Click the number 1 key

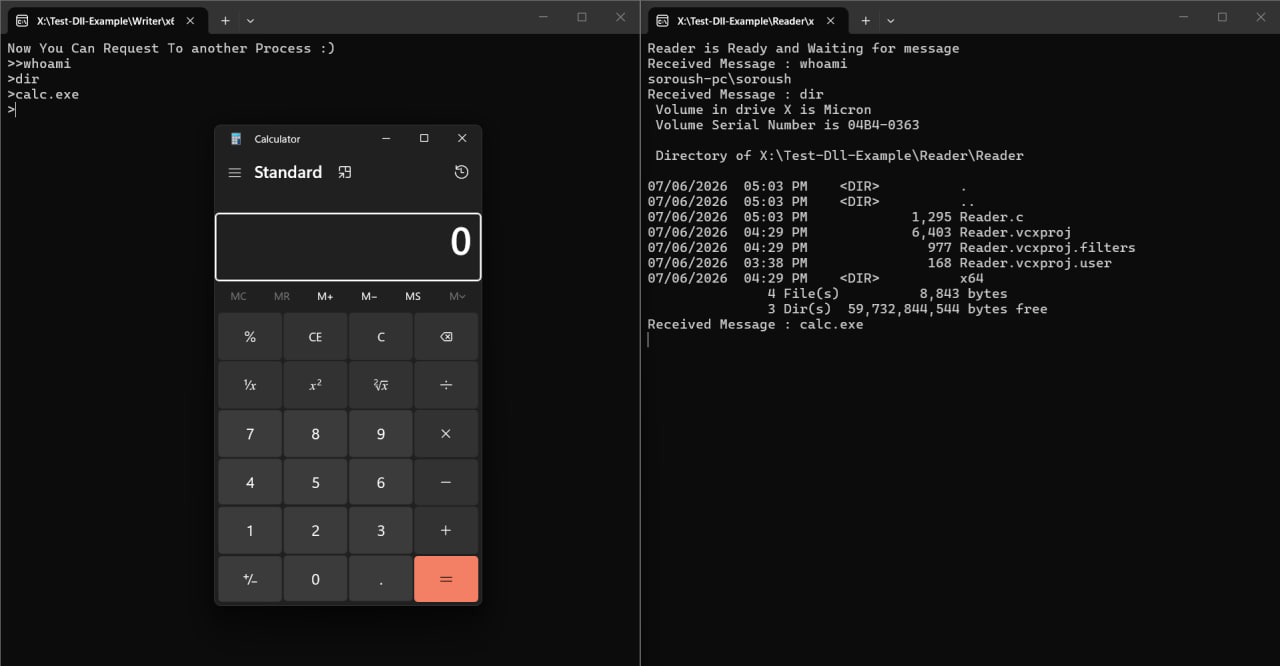tap(250, 531)
